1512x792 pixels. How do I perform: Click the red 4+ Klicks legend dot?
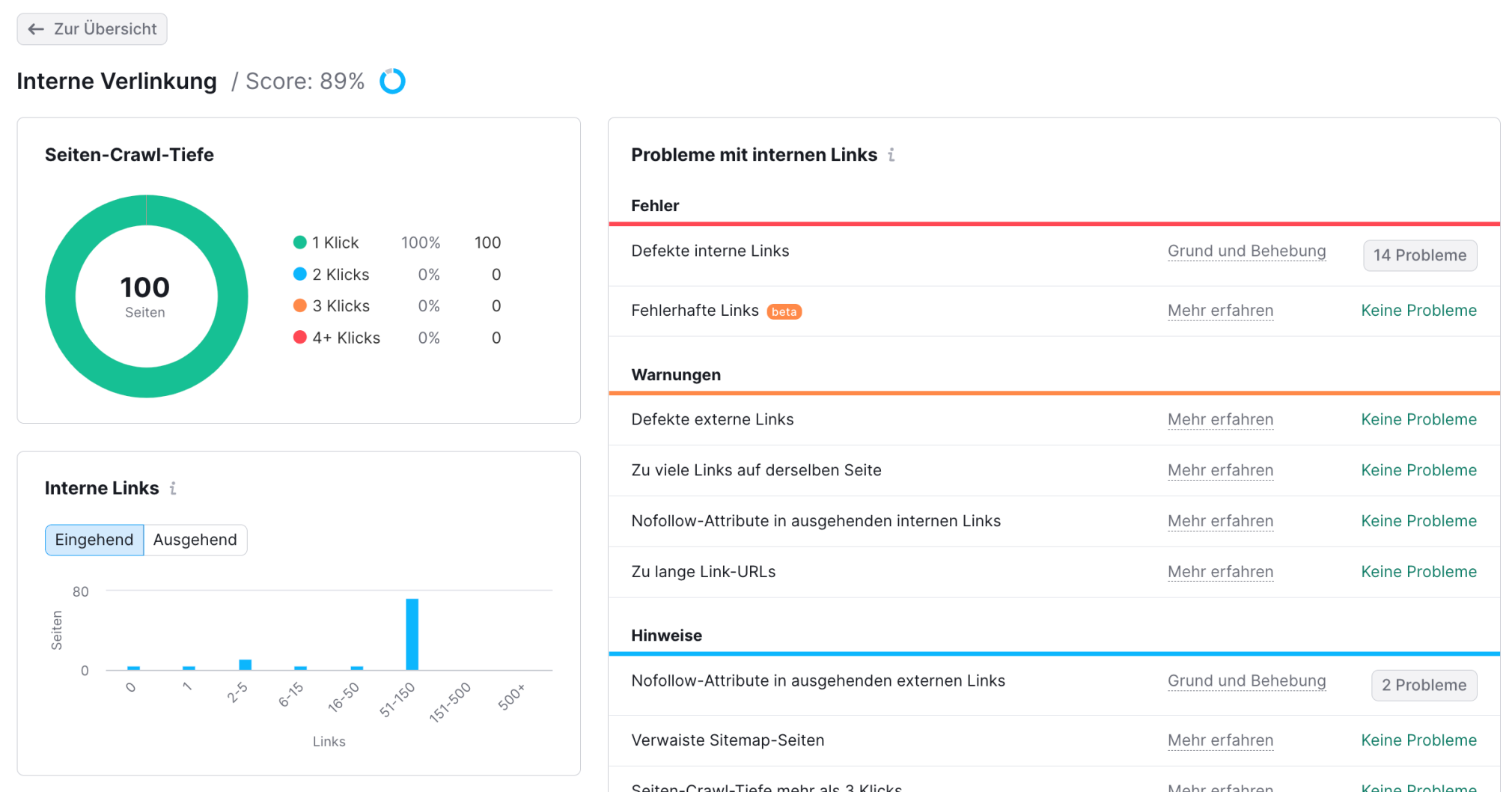click(x=299, y=338)
